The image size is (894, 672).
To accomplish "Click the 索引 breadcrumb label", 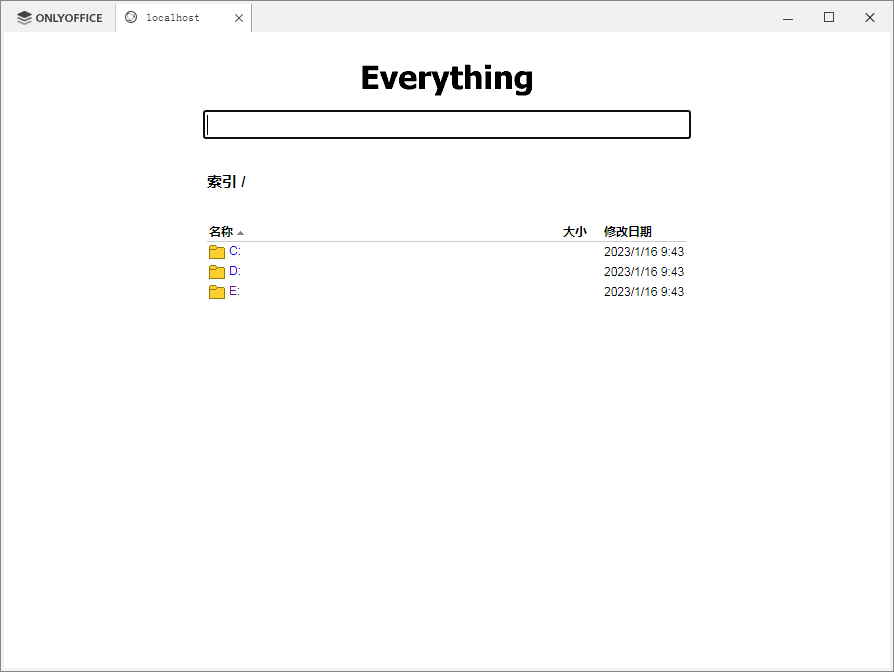I will 222,182.
